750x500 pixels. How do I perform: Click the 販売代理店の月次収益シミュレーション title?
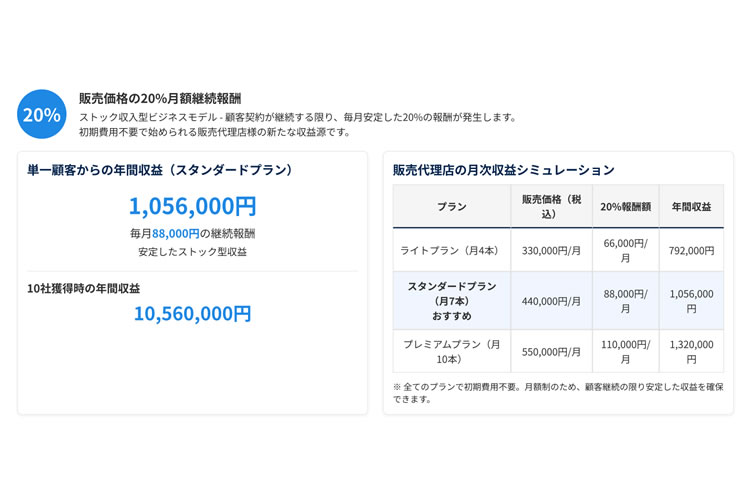point(503,170)
